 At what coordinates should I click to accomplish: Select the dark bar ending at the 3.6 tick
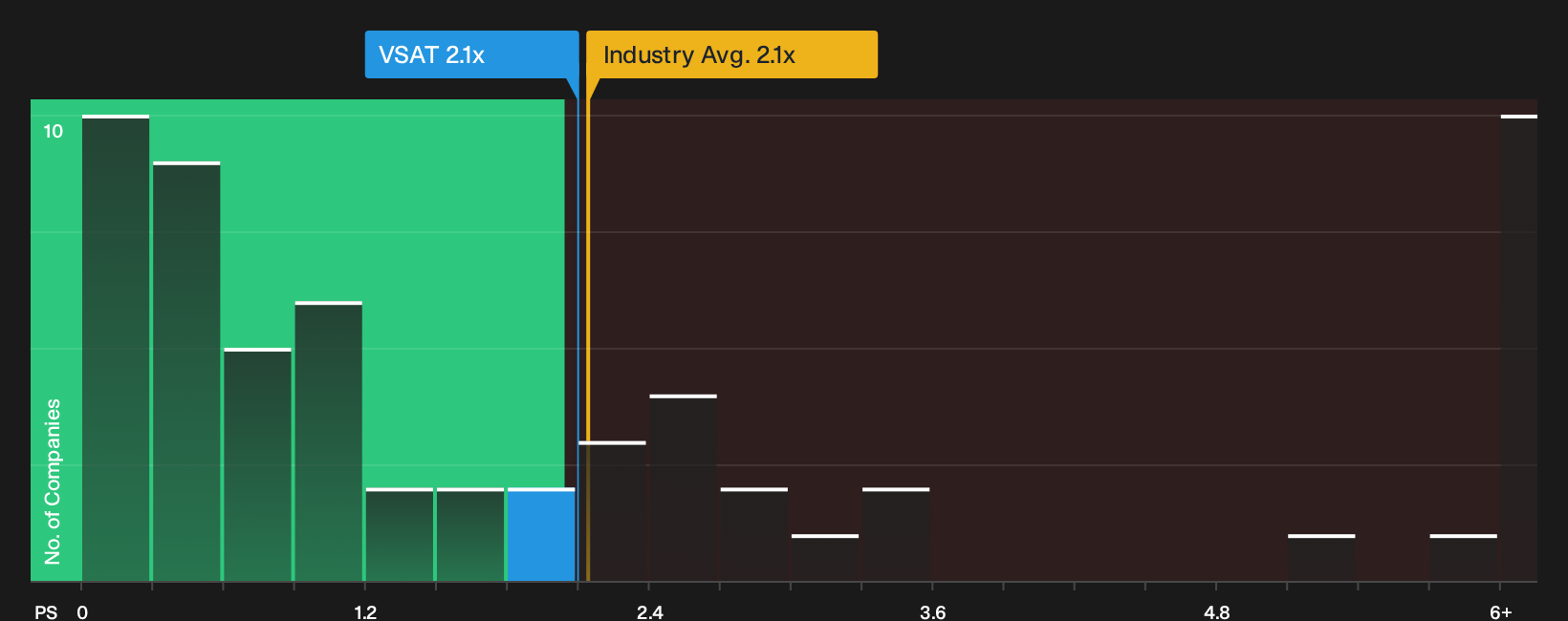[x=896, y=535]
